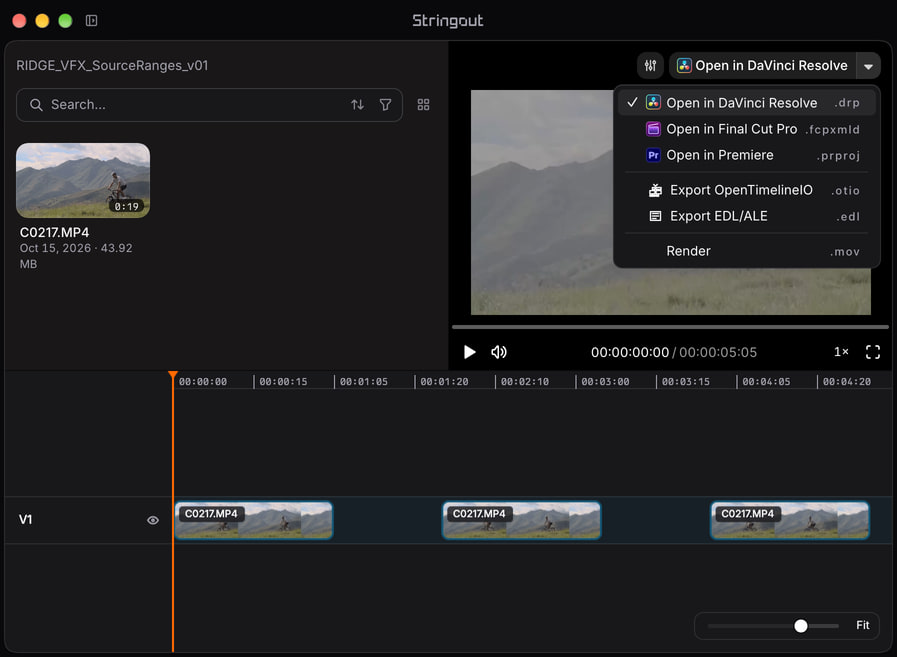Click the 00:04:20 ruler timecode
Image resolution: width=897 pixels, height=657 pixels.
(847, 382)
